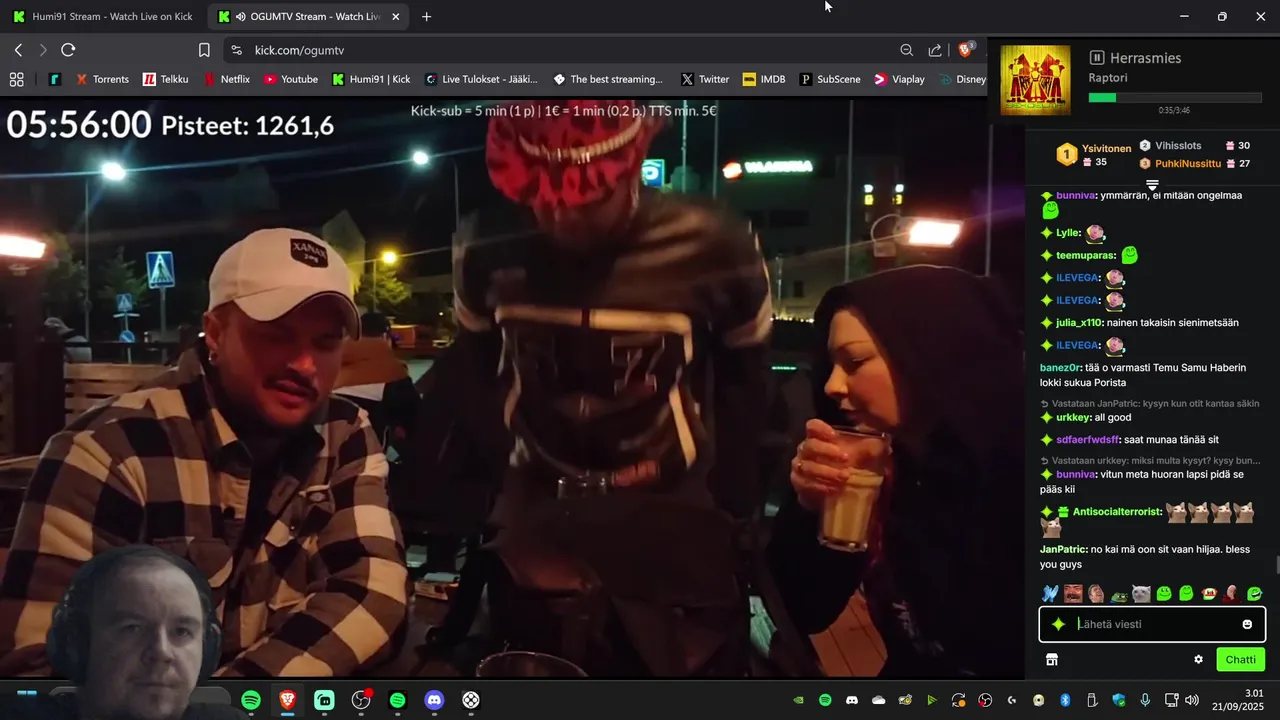Go back to previous page
This screenshot has width=1280, height=720.
coord(18,50)
